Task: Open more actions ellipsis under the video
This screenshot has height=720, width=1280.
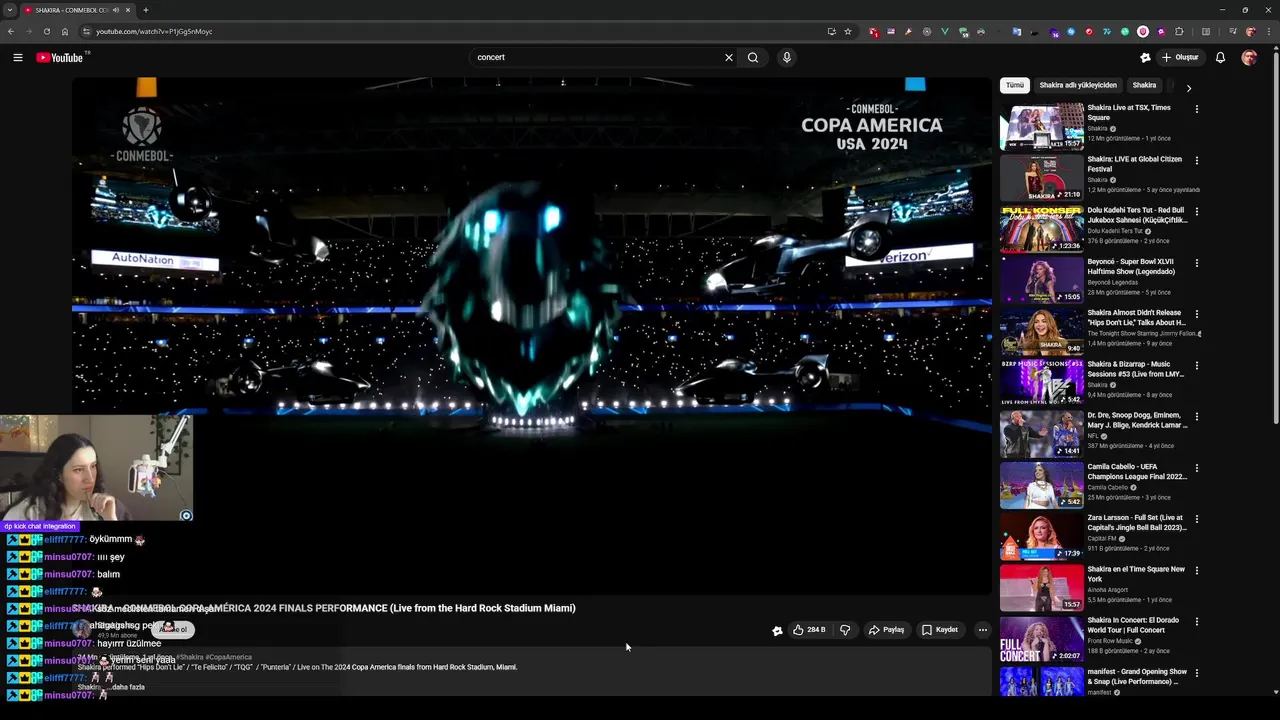Action: 983,630
